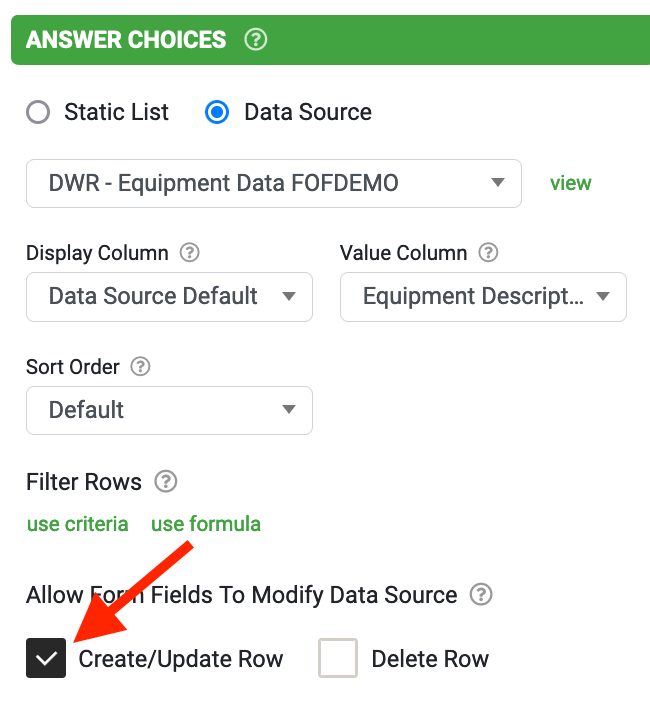Viewport: 650px width, 702px height.
Task: Click the view link beside data source
Action: pyautogui.click(x=571, y=183)
